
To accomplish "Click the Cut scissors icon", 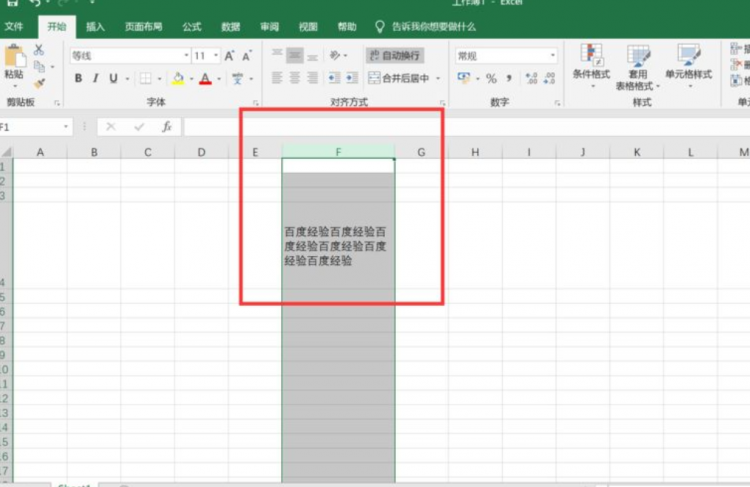I will point(39,50).
